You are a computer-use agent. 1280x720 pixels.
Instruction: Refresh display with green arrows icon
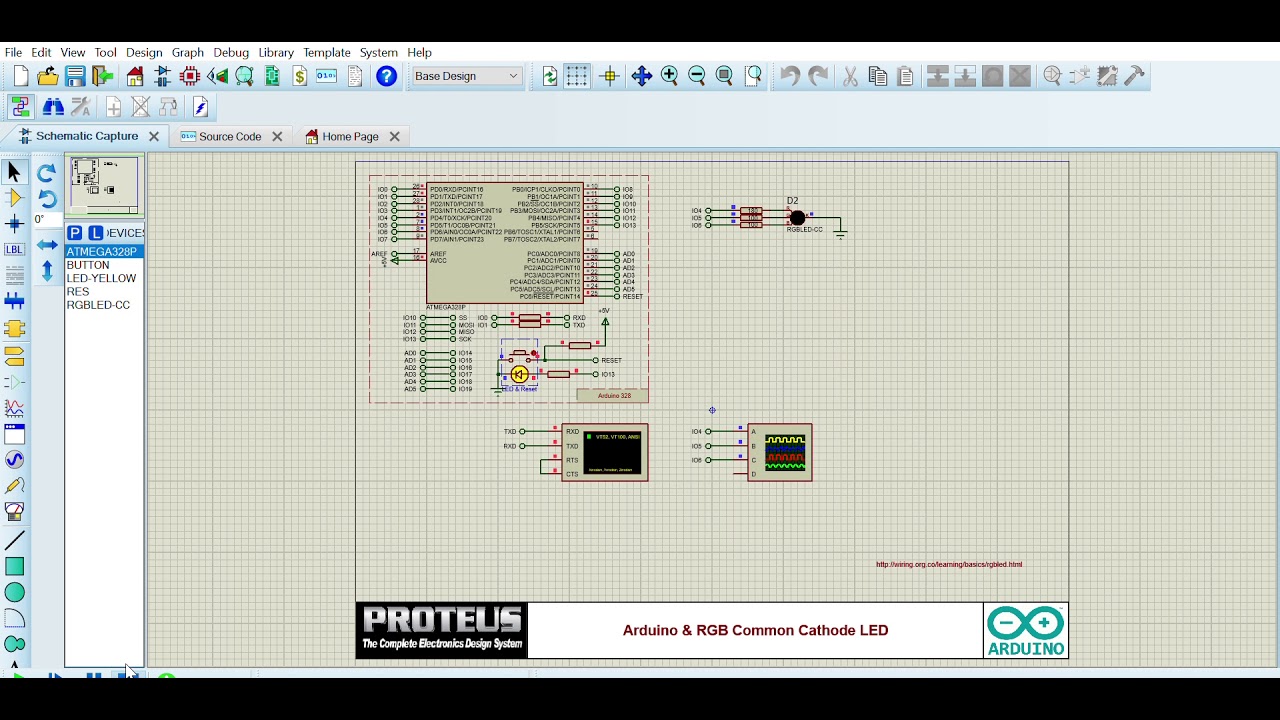coord(550,76)
